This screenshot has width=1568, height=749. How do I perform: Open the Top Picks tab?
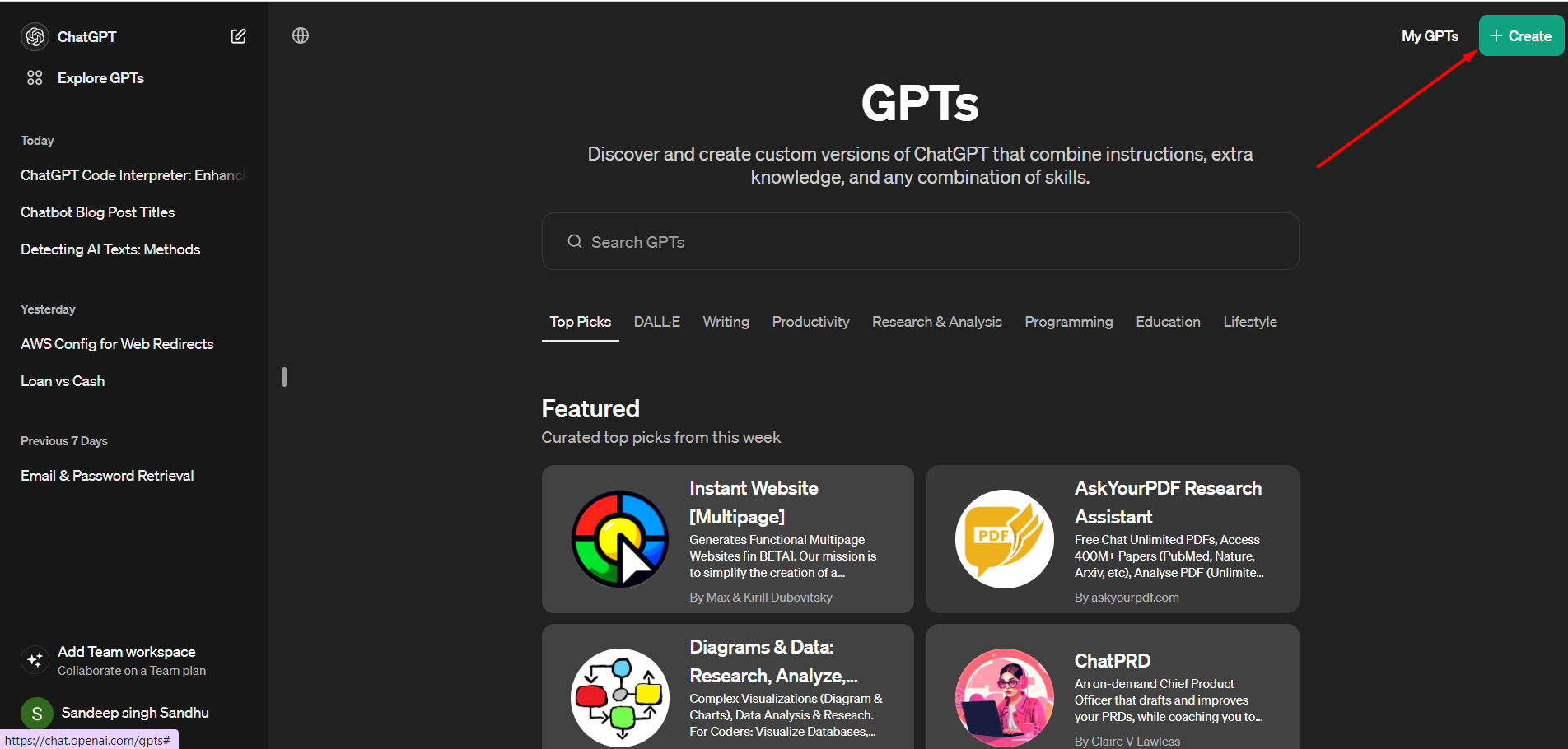(580, 322)
